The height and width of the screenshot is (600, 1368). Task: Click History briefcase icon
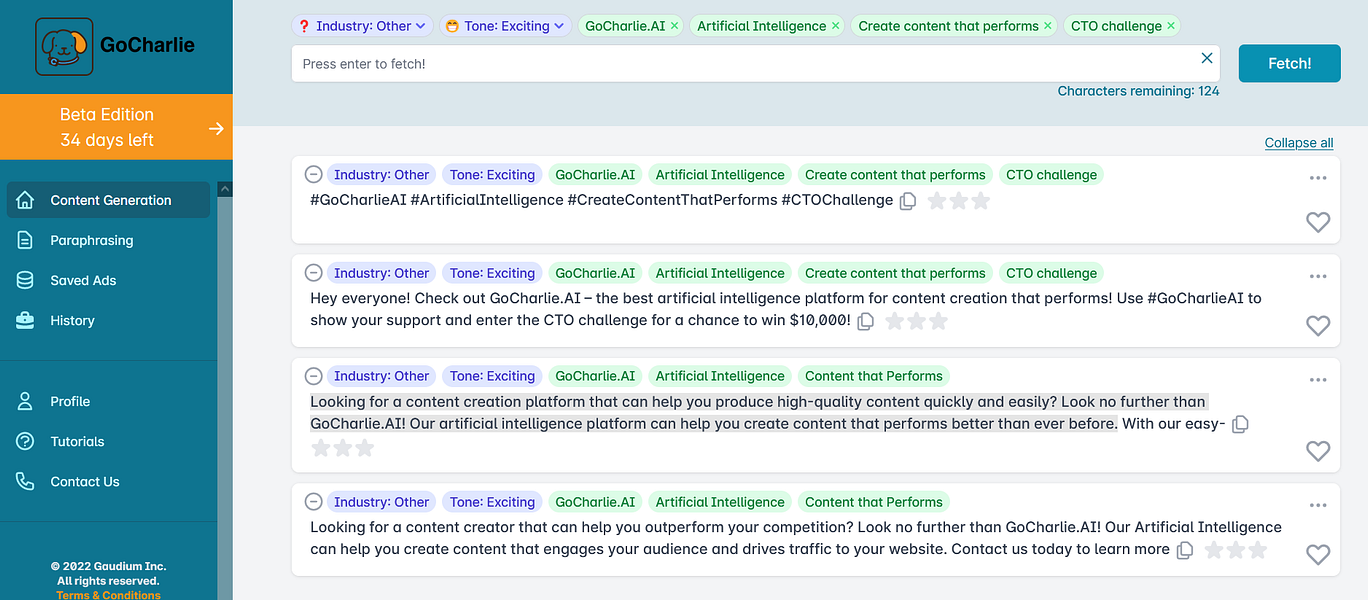point(25,320)
